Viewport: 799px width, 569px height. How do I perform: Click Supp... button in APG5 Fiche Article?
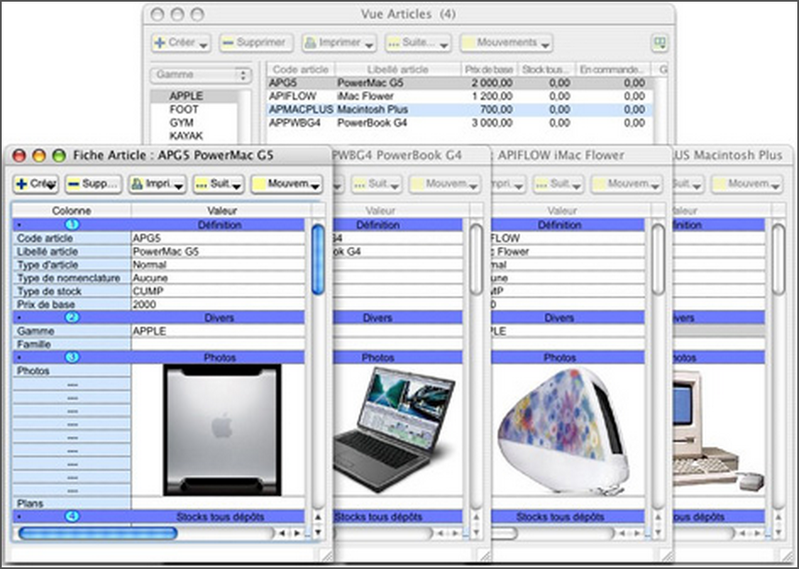[93, 184]
